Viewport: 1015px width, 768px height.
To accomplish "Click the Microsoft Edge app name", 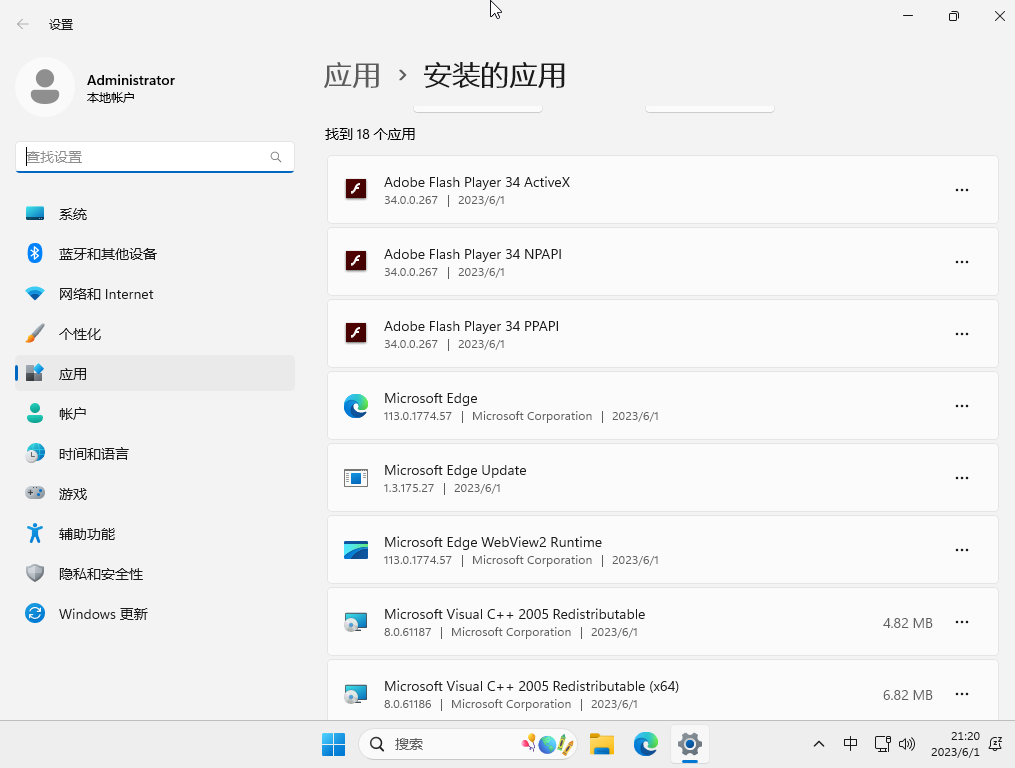I will (431, 398).
